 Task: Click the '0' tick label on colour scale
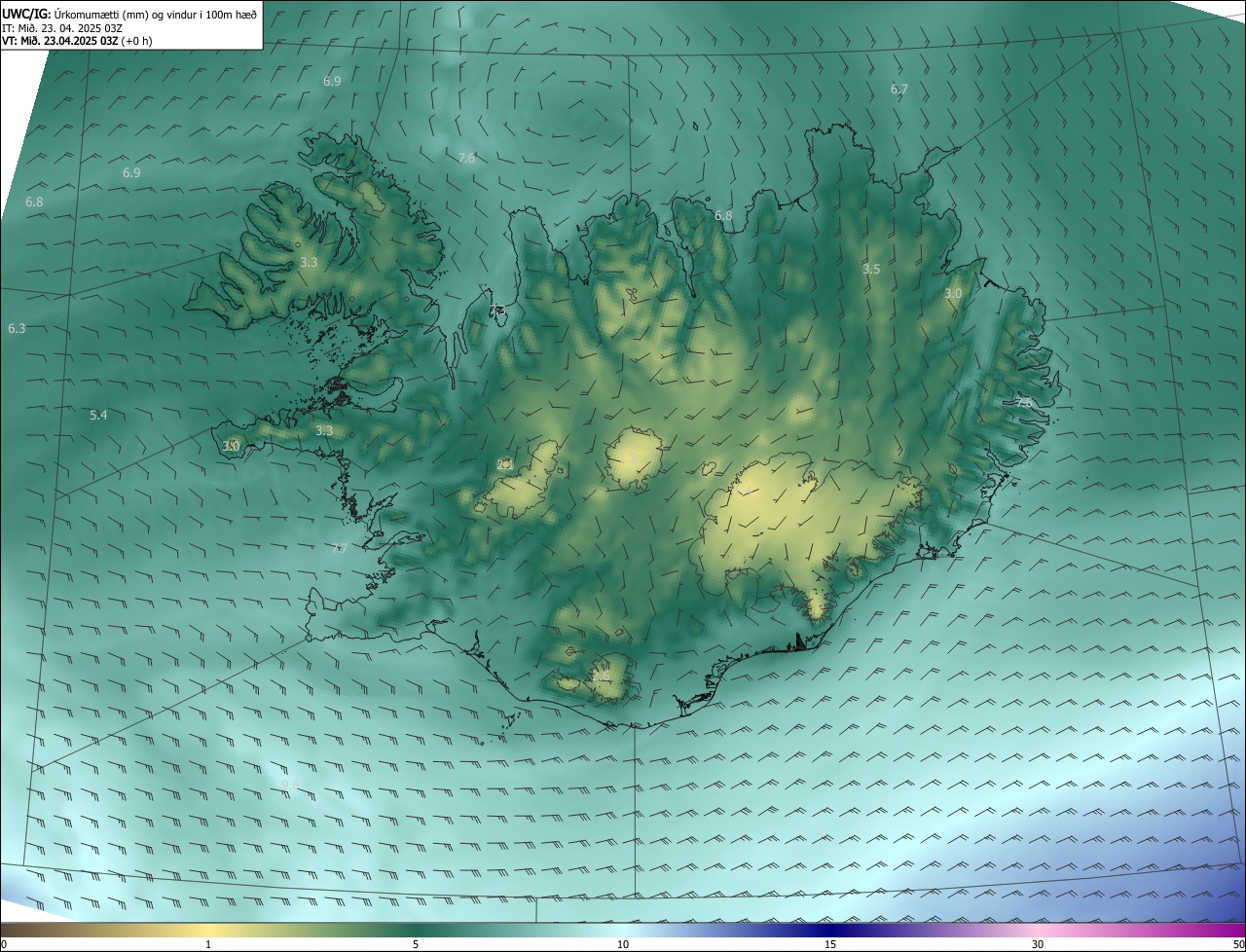pos(4,944)
